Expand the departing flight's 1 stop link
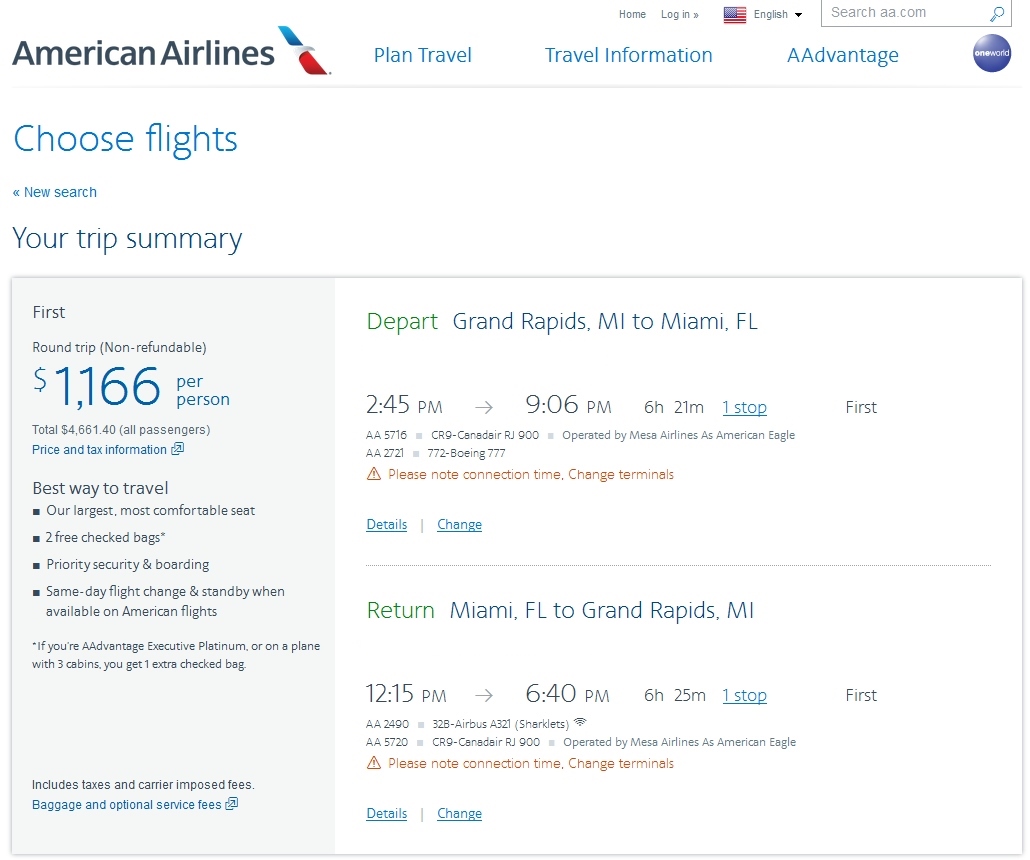This screenshot has height=860, width=1030. click(x=744, y=407)
